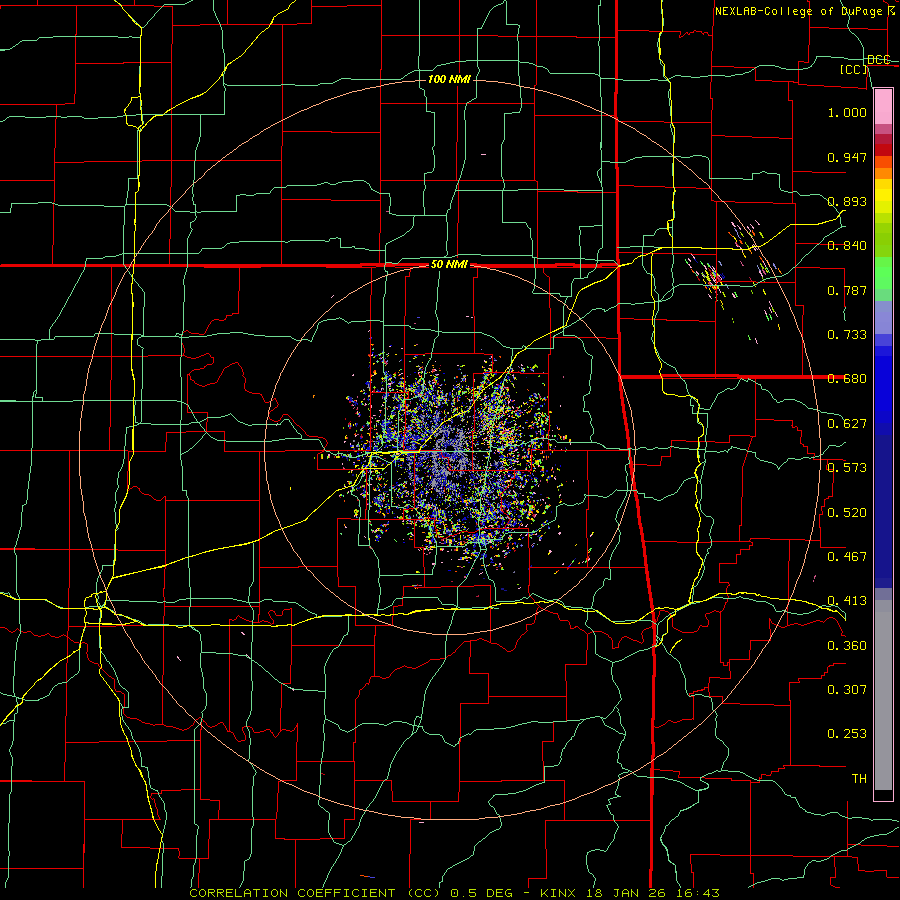Screen dimensions: 900x900
Task: Select the 0.680 legend value
Action: (x=847, y=379)
